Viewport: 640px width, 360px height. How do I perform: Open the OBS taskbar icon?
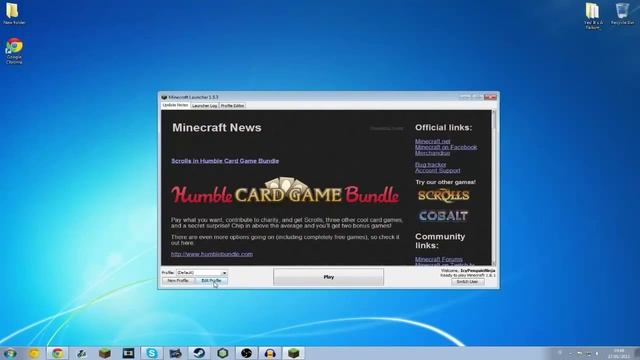coord(246,353)
